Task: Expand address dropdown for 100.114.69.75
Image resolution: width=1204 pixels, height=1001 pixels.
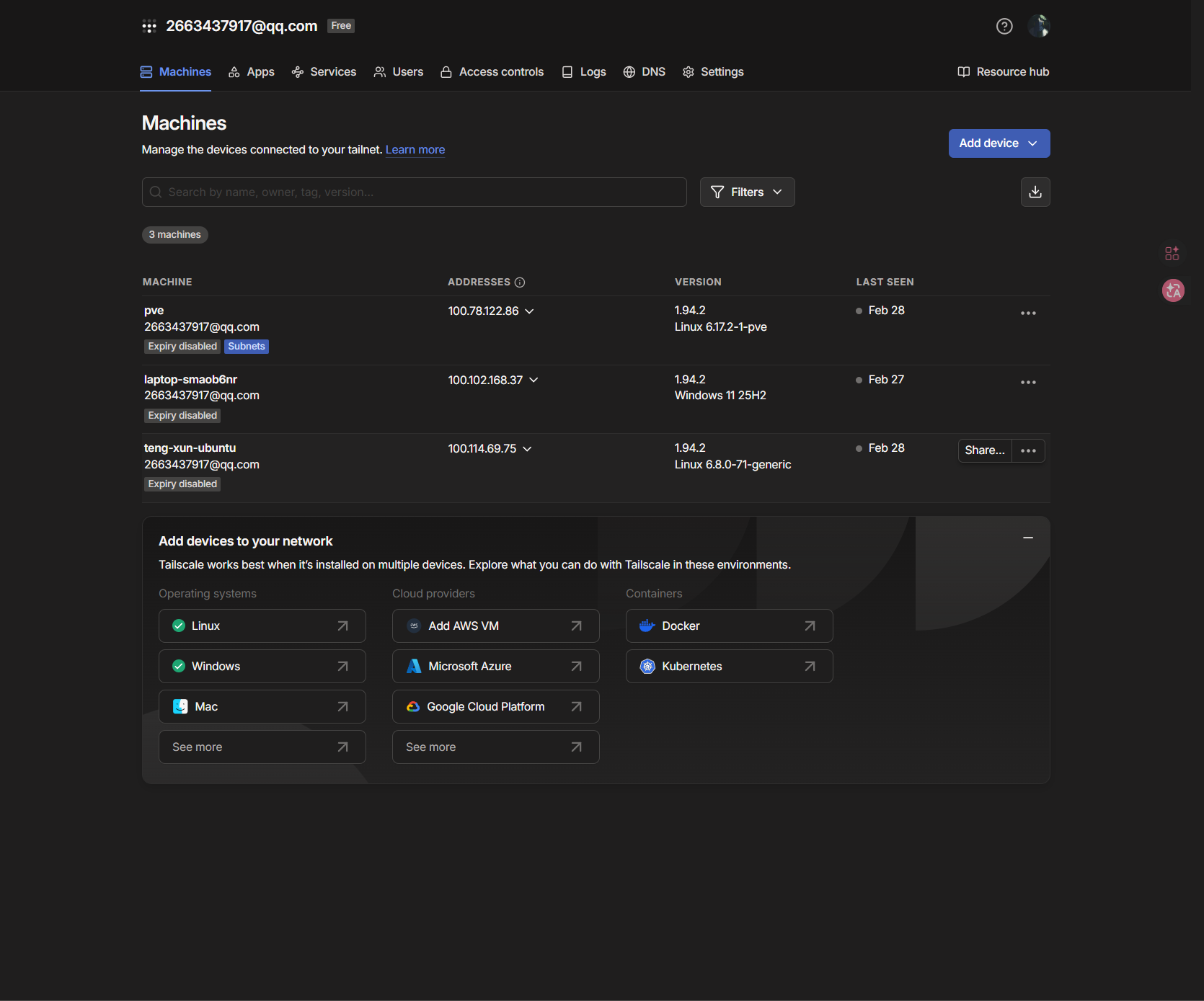Action: pos(527,449)
